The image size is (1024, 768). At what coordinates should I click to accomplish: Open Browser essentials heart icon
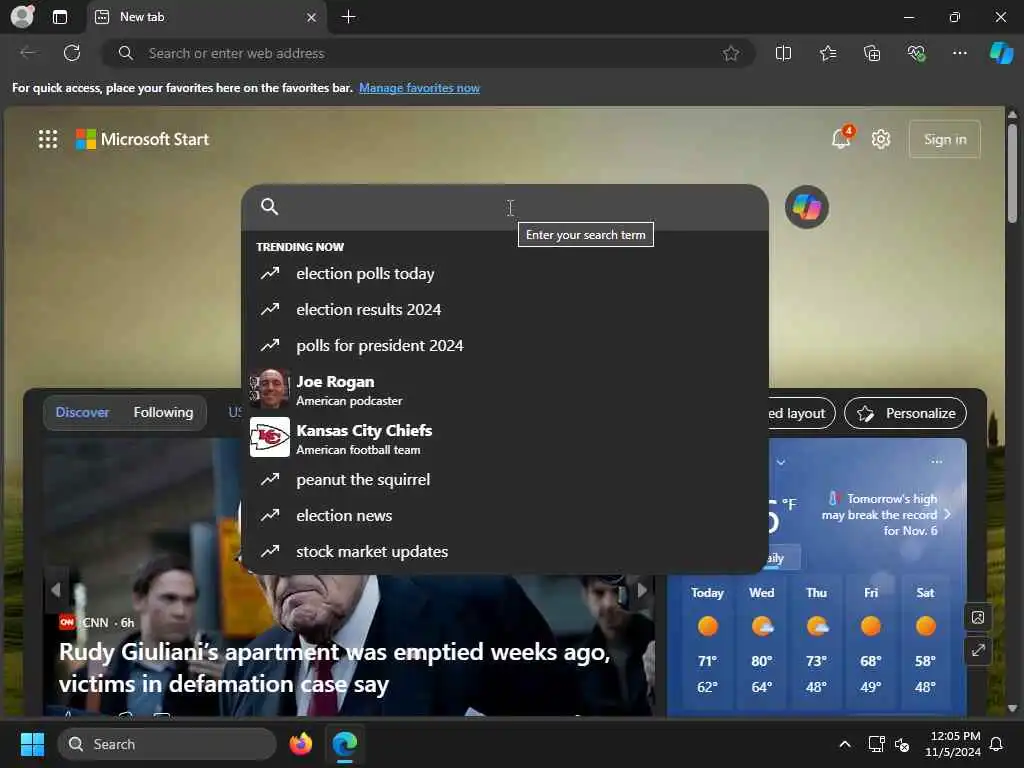[916, 54]
